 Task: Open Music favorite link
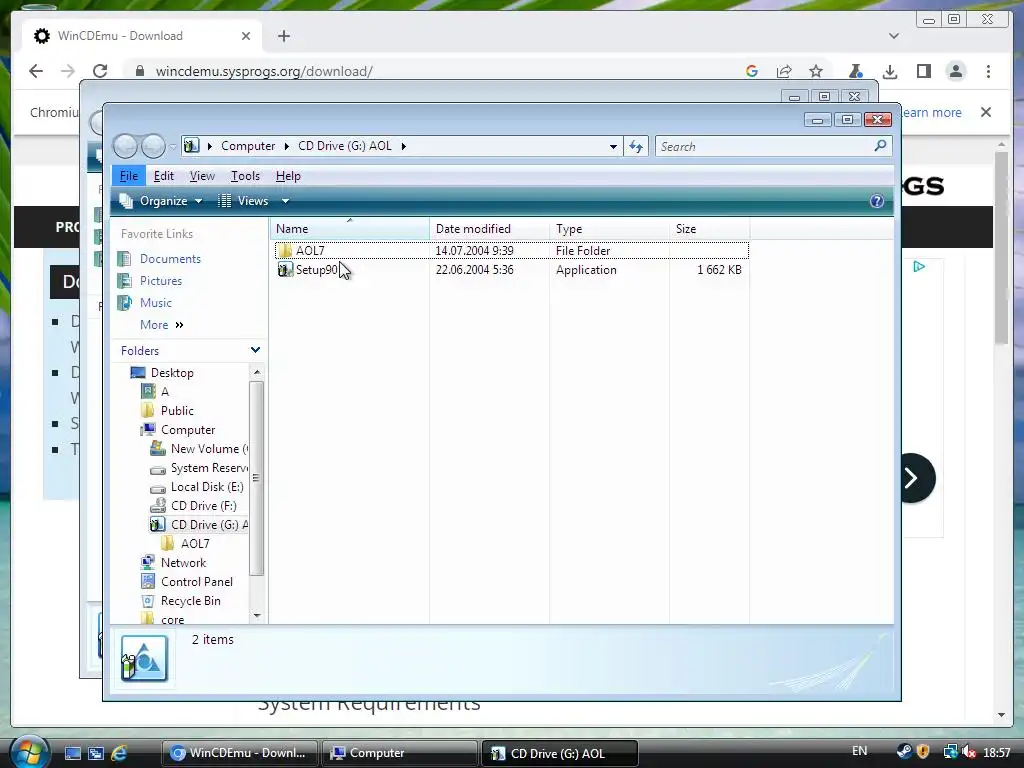pyautogui.click(x=155, y=303)
